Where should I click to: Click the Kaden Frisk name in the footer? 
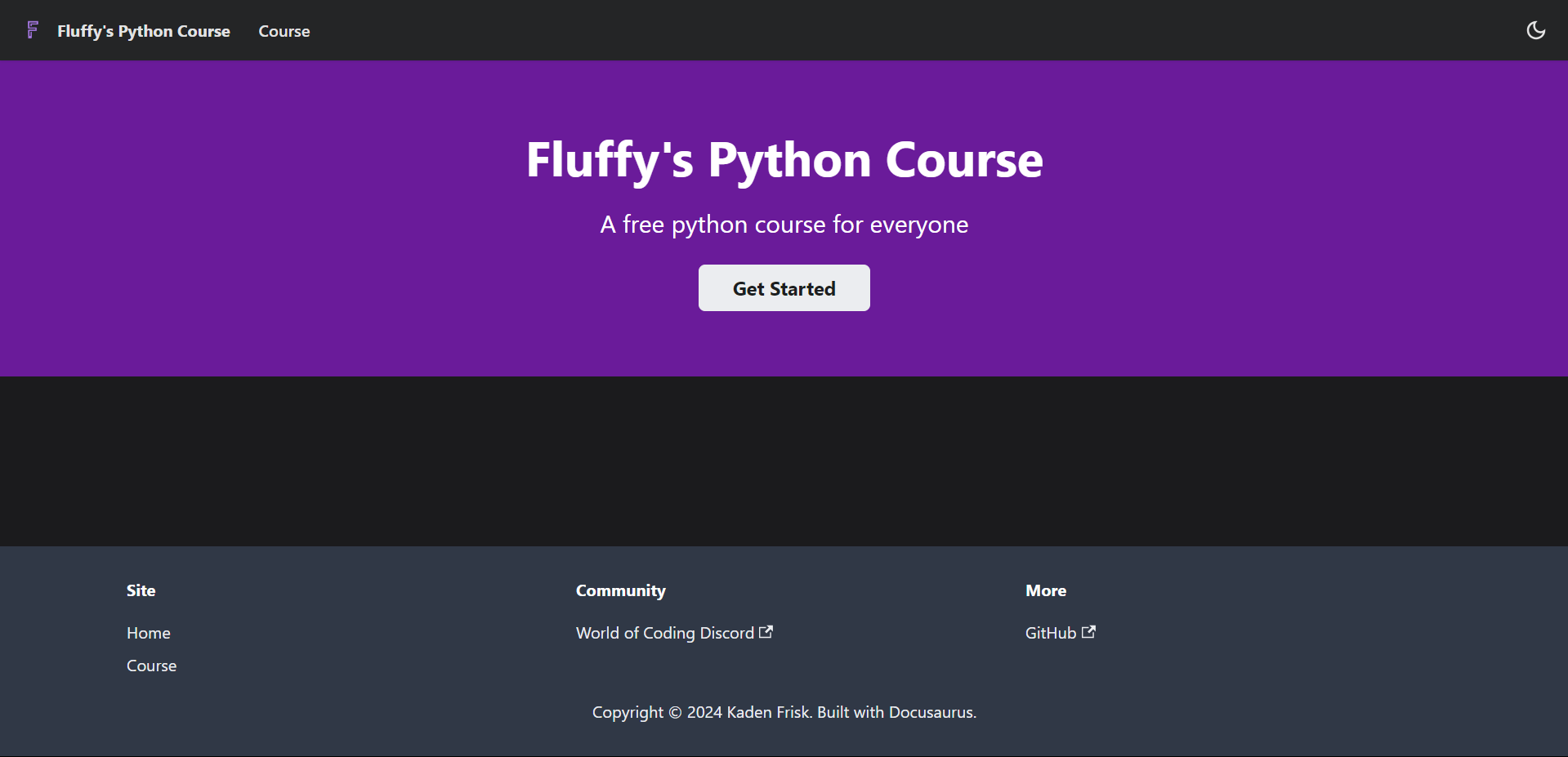pos(767,712)
